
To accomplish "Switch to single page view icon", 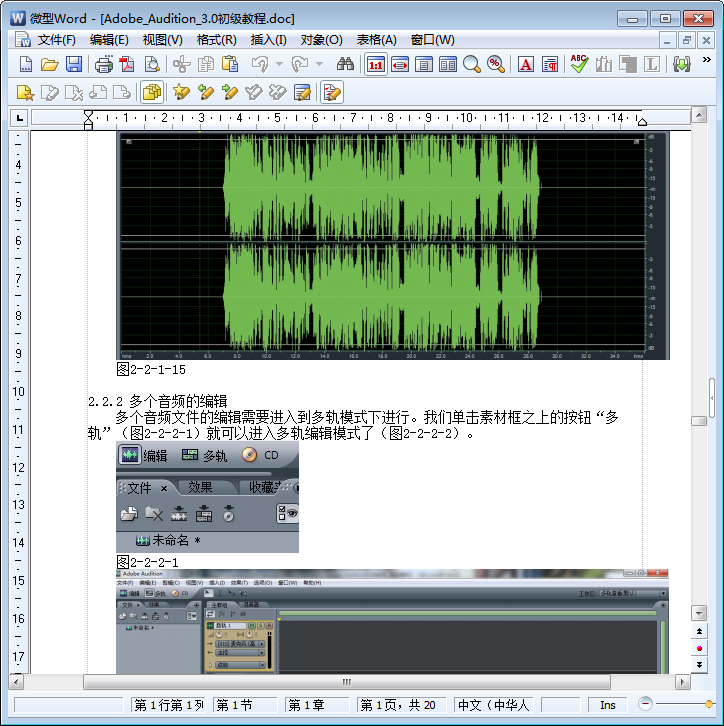I will [424, 64].
